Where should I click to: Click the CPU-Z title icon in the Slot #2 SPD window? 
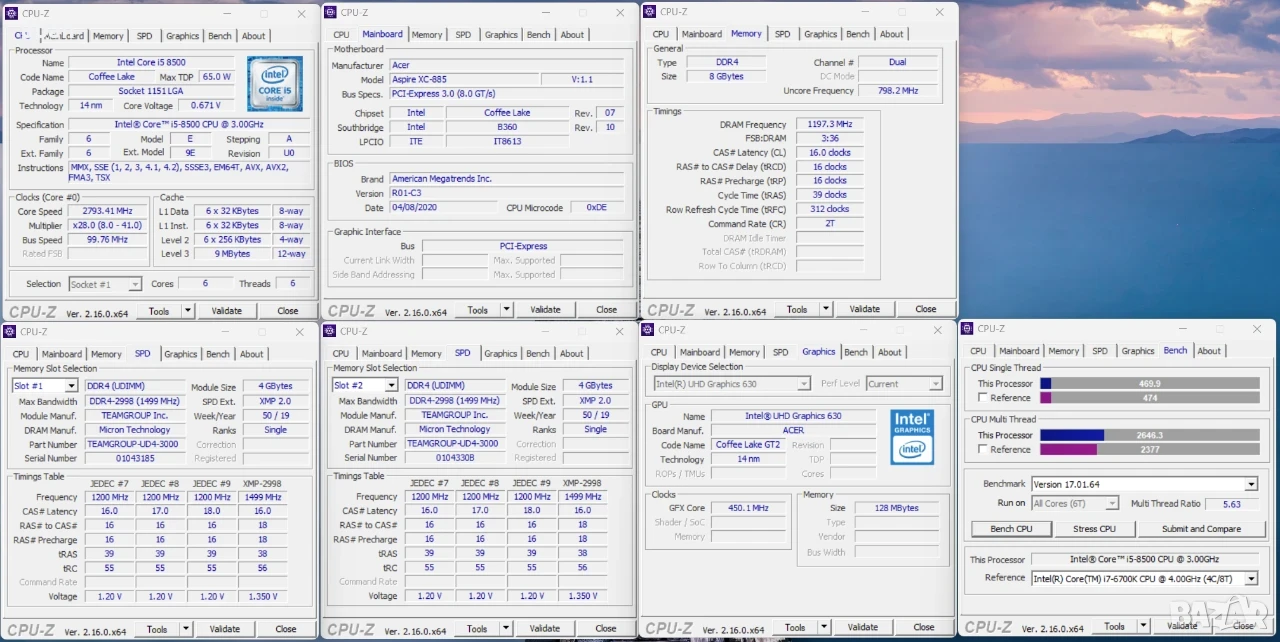pyautogui.click(x=330, y=332)
